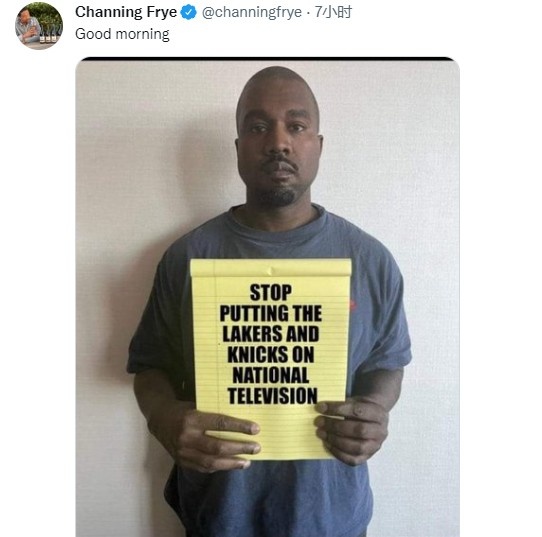Open Channing Frye's profile avatar

click(39, 26)
